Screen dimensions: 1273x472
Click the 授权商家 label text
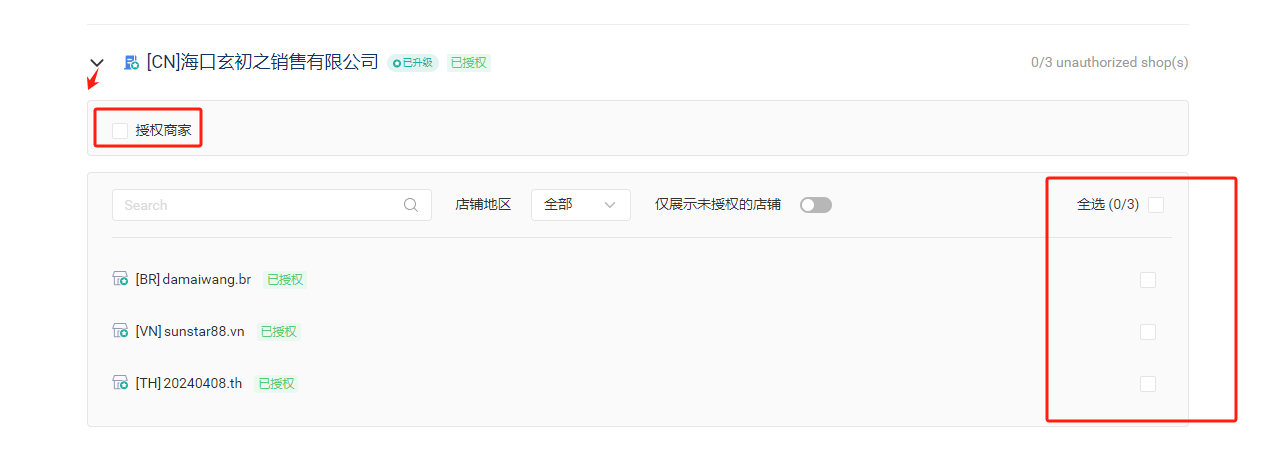164,130
